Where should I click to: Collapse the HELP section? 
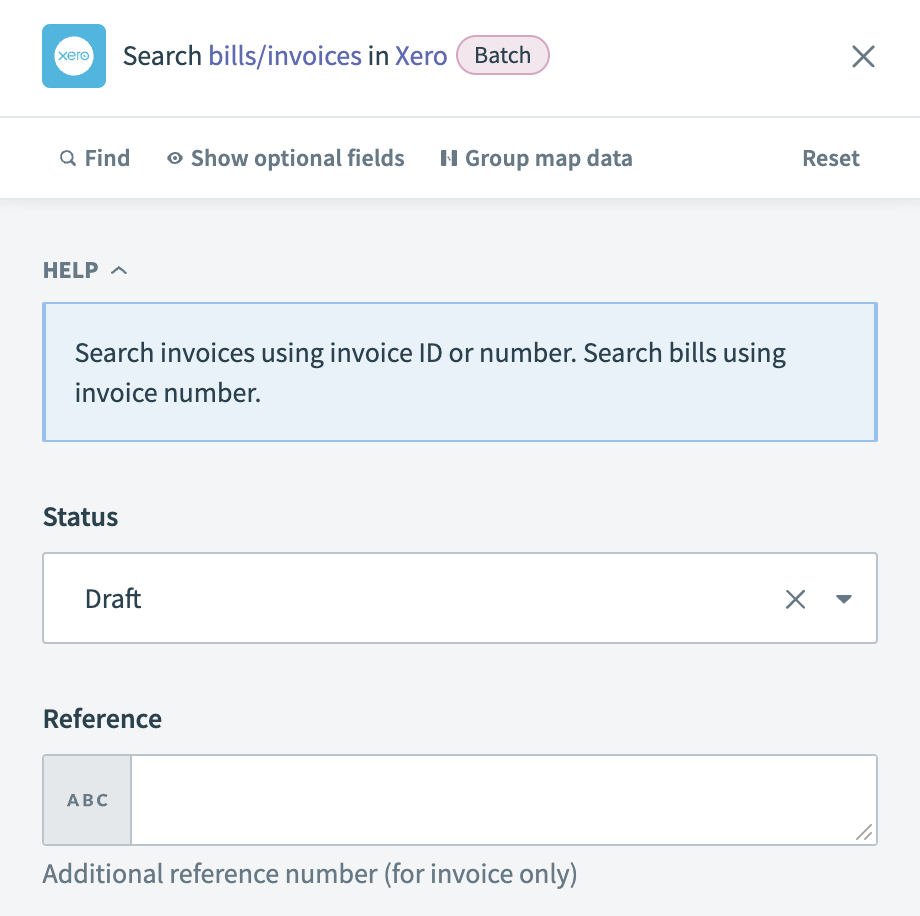coord(119,270)
